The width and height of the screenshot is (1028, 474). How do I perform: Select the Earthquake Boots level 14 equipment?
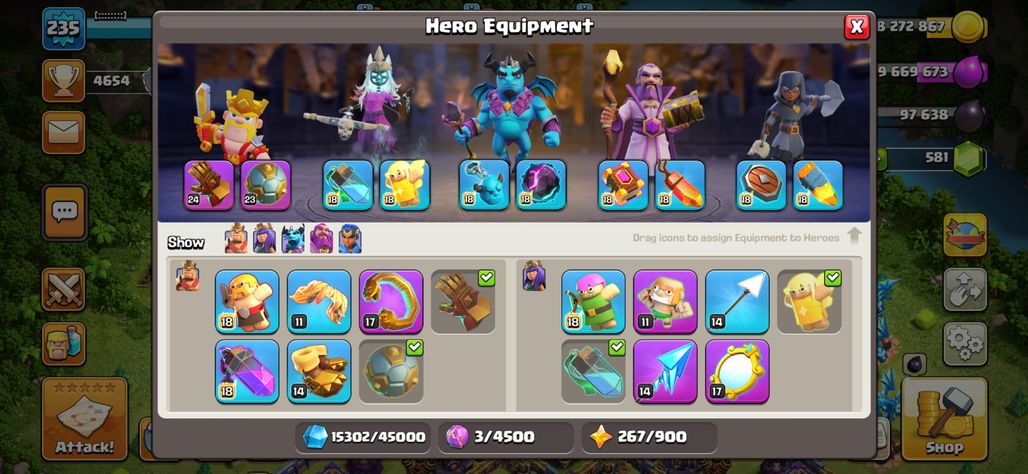(319, 371)
